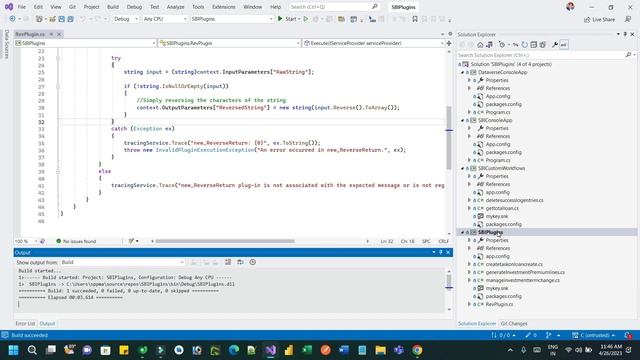Click No issues found health indicator

pyautogui.click(x=76, y=241)
